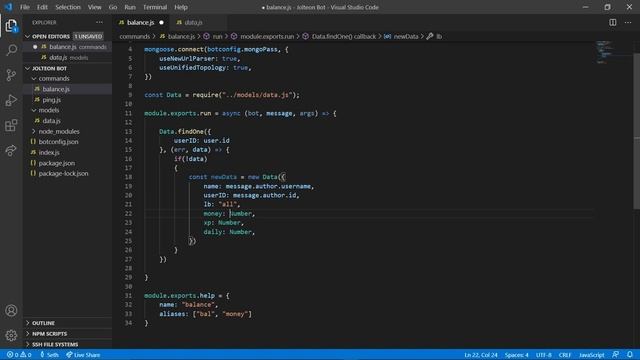Open notifications bell in status bar
Viewport: 640px width, 360px height.
(x=630, y=355)
